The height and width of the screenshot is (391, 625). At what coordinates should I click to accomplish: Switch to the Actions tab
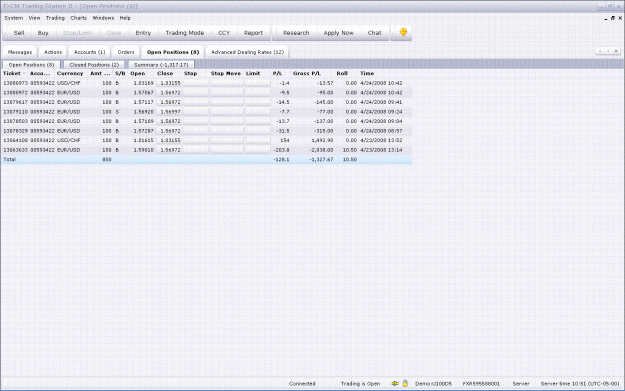53,52
